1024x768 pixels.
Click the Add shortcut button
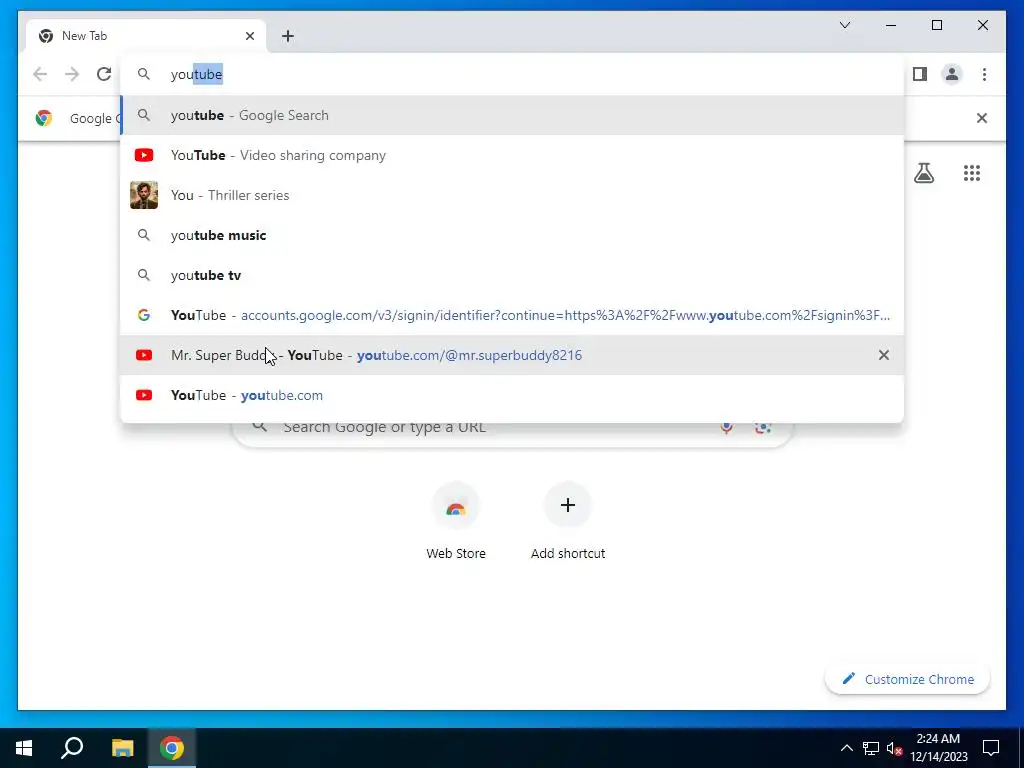(568, 521)
